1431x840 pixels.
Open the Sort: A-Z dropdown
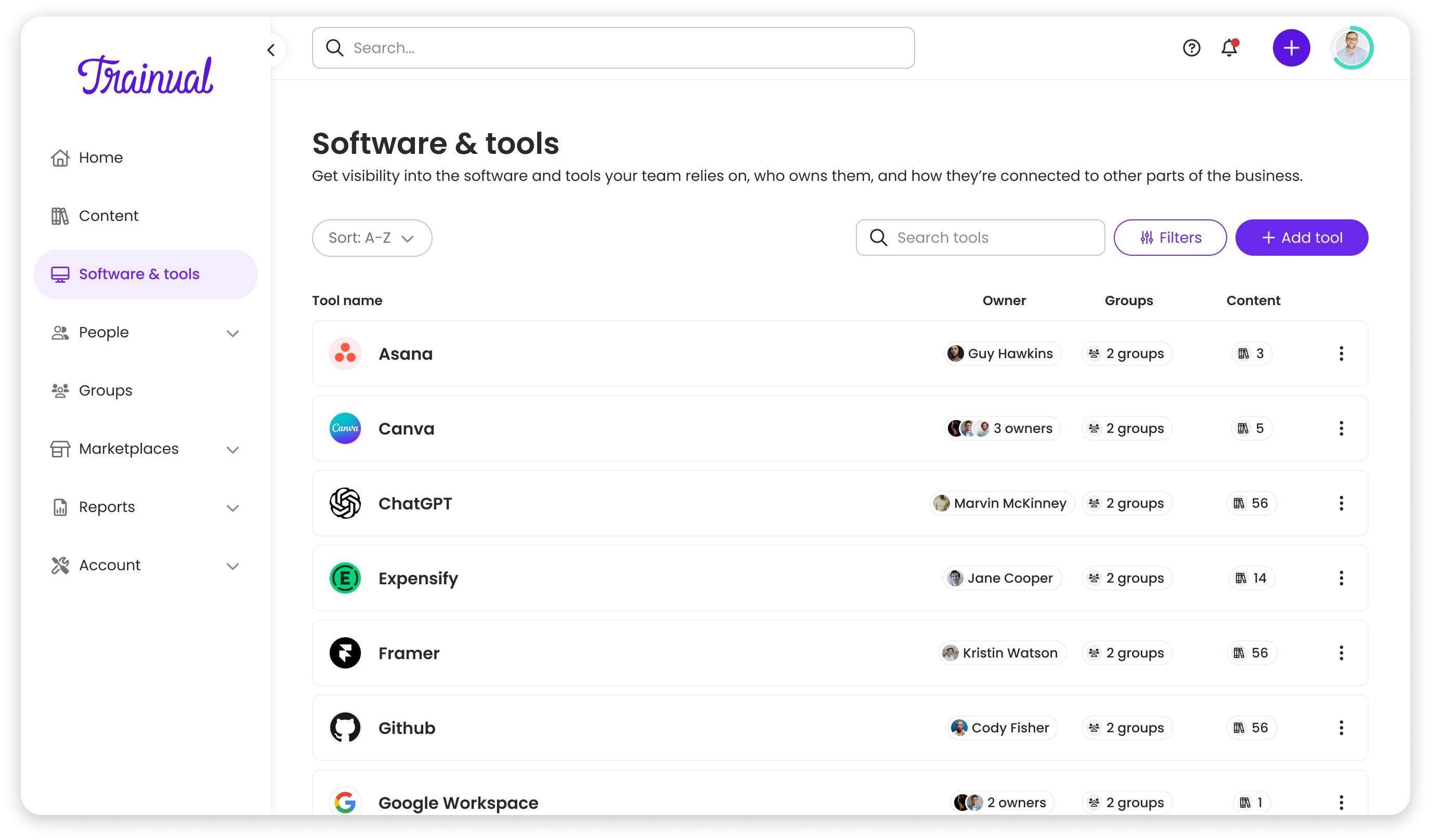tap(371, 238)
